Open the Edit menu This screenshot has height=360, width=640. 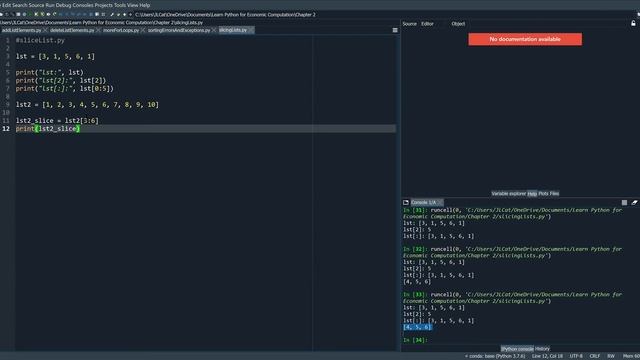tap(7, 5)
